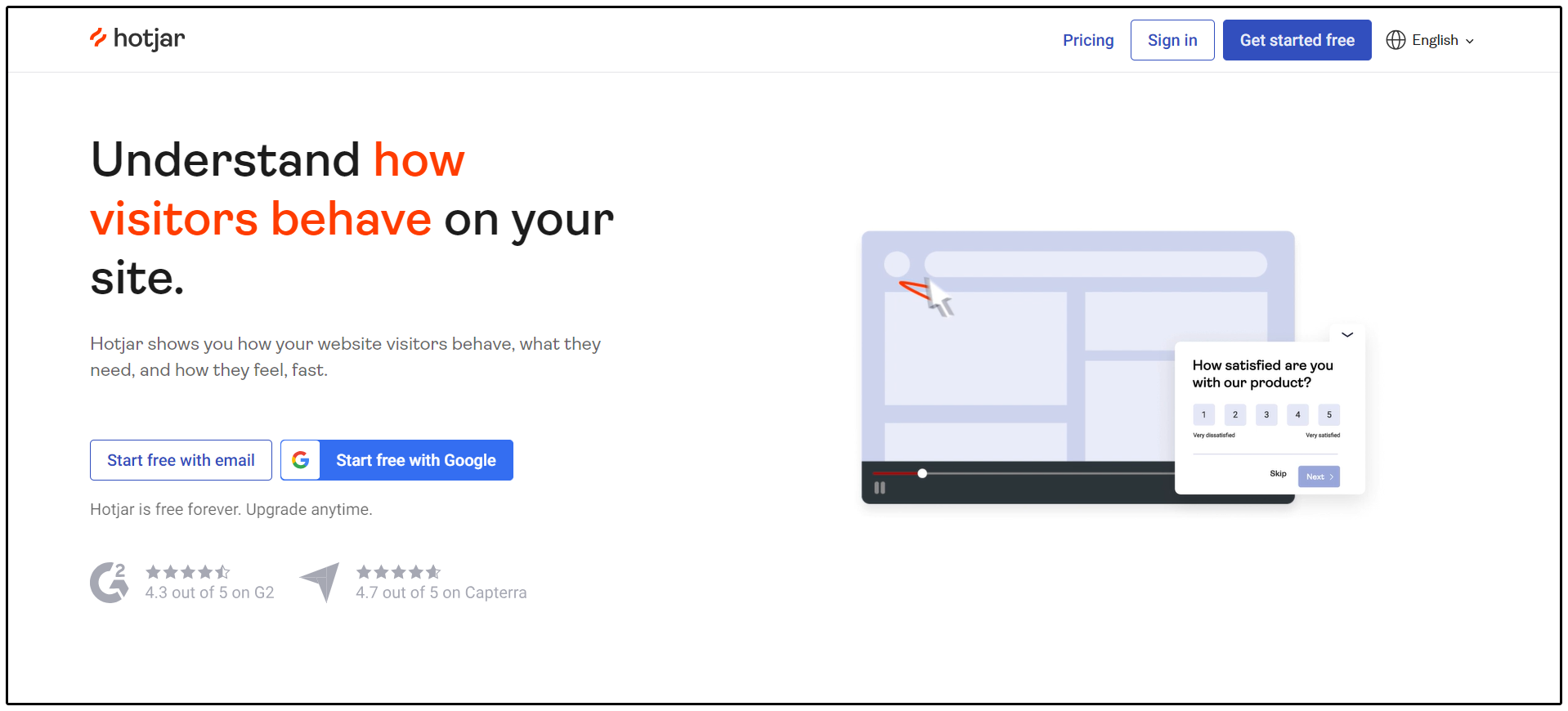Click the G2 star rating icons
Viewport: 1568px width, 711px height.
pyautogui.click(x=187, y=572)
